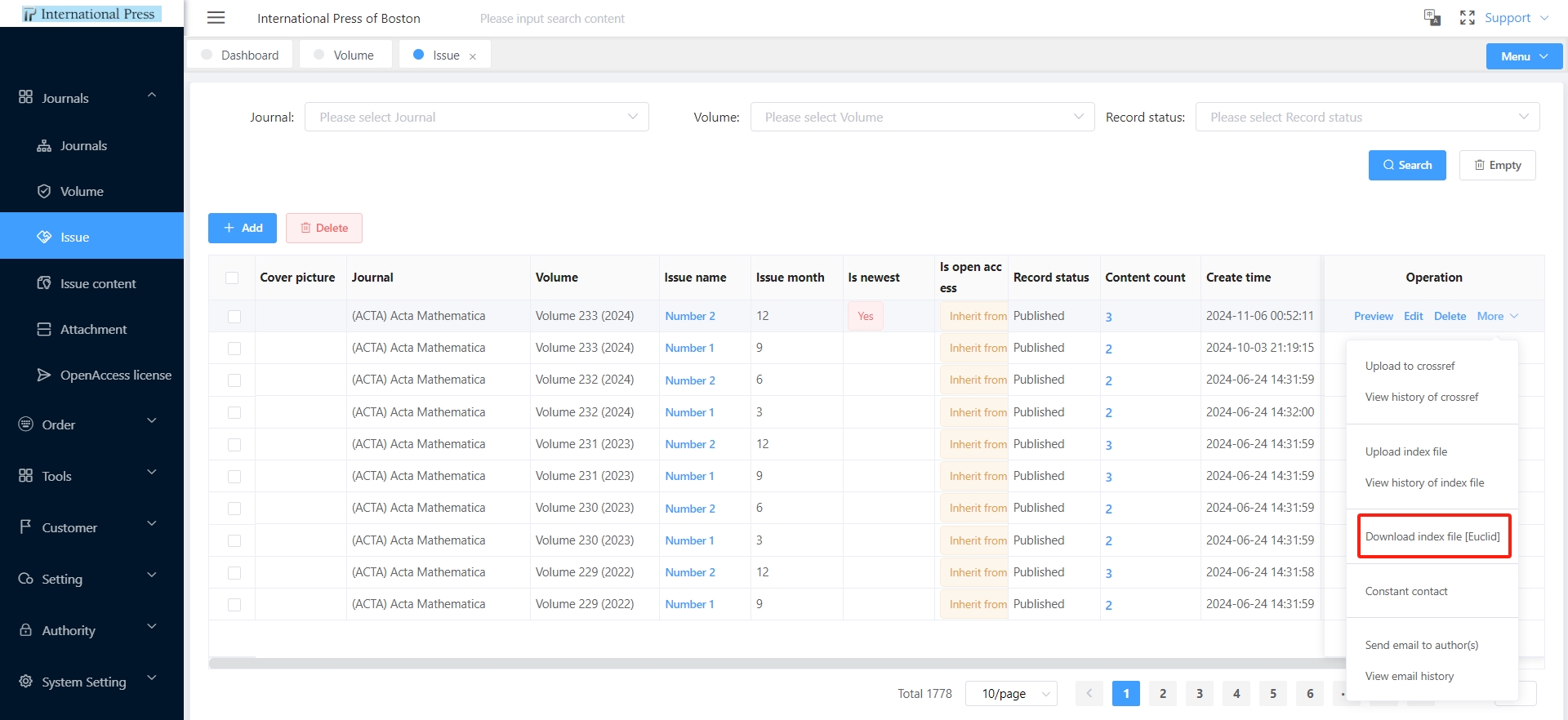Toggle the fullscreen icon
This screenshot has height=720, width=1568.
click(1468, 18)
